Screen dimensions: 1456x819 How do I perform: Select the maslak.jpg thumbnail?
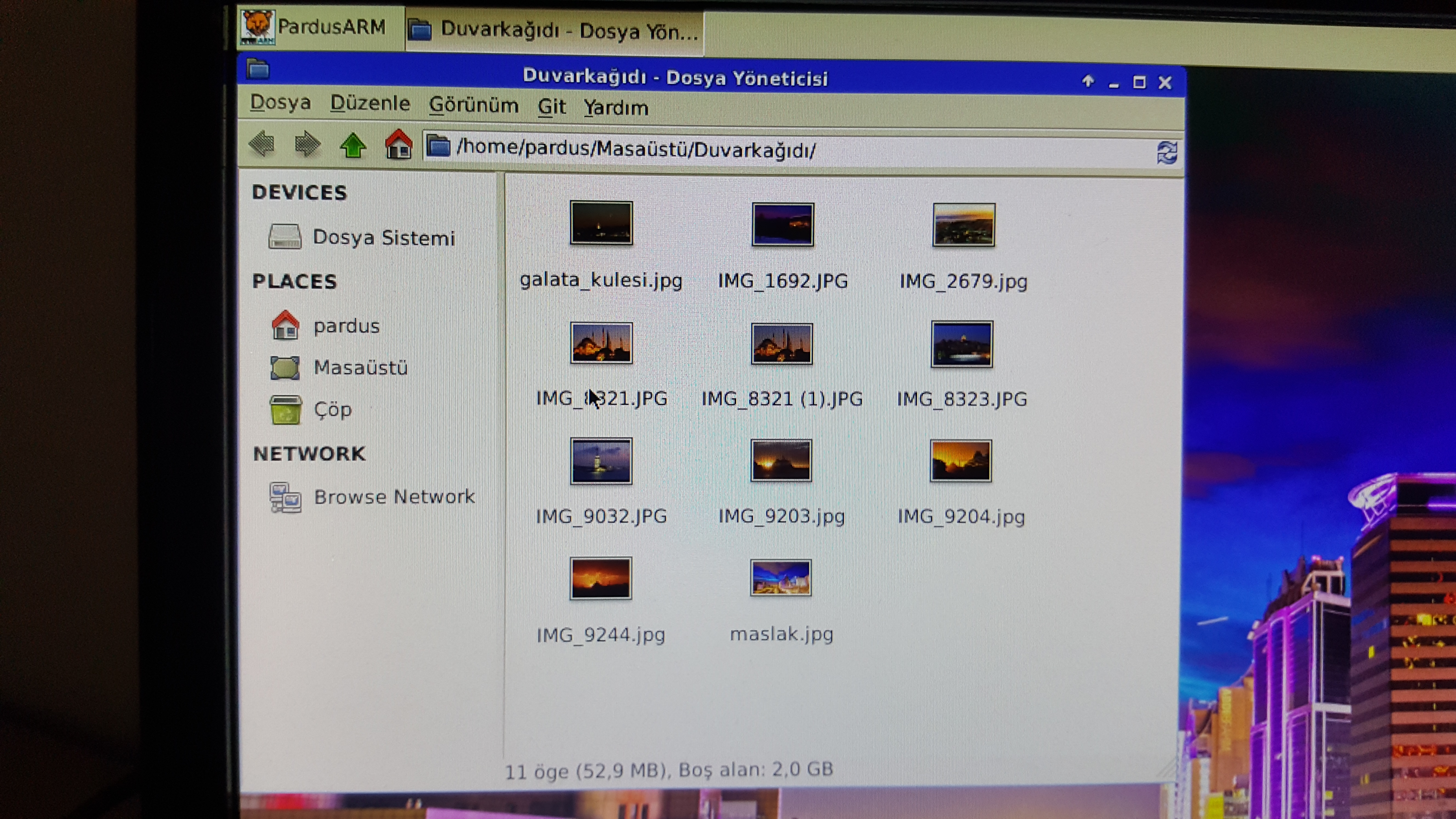(781, 578)
